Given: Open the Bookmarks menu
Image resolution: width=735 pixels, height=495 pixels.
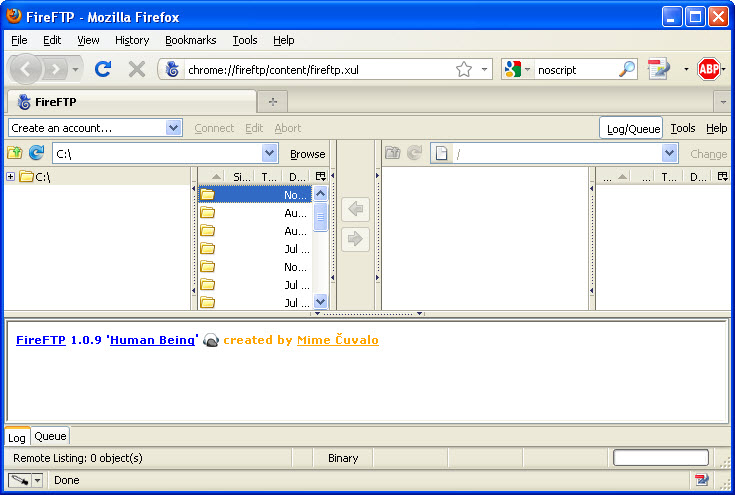Looking at the screenshot, I should 189,40.
